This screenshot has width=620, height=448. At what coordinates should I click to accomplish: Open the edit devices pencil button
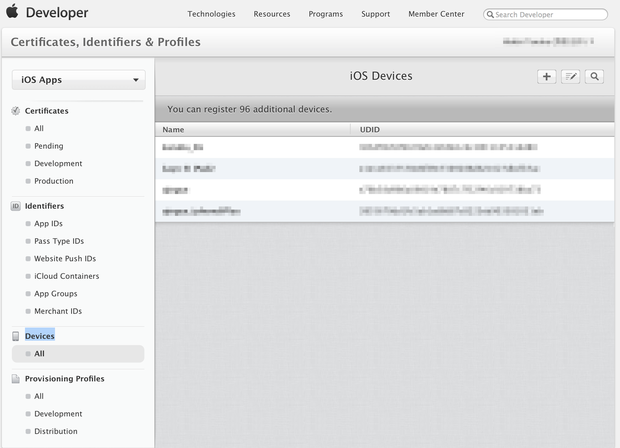point(570,76)
